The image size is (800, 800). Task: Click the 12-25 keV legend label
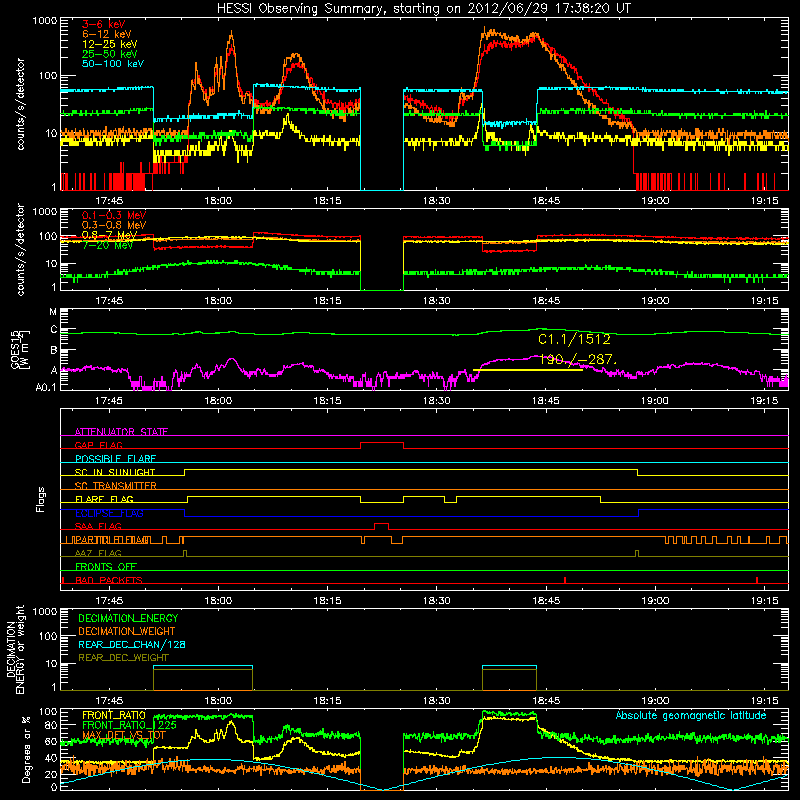pyautogui.click(x=110, y=44)
